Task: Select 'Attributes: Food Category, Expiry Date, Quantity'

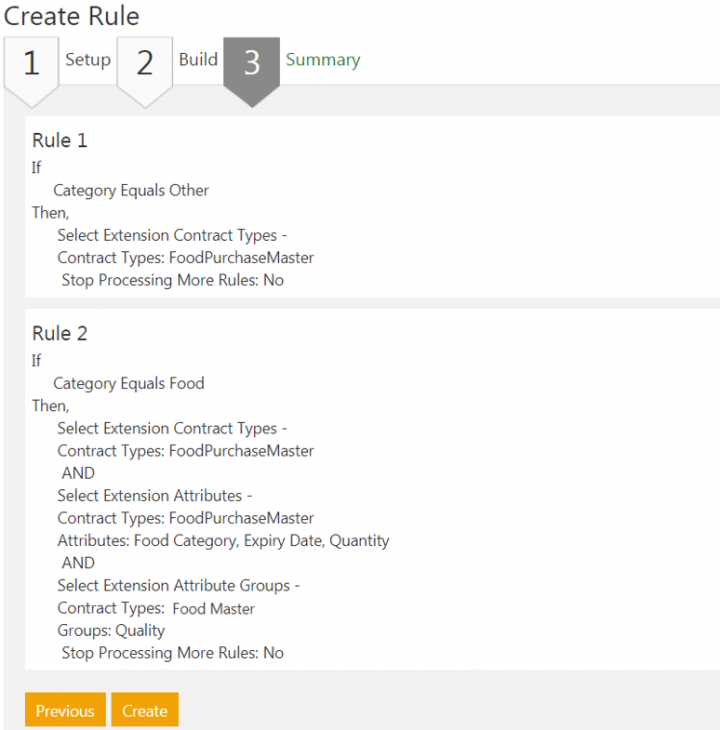Action: point(223,541)
